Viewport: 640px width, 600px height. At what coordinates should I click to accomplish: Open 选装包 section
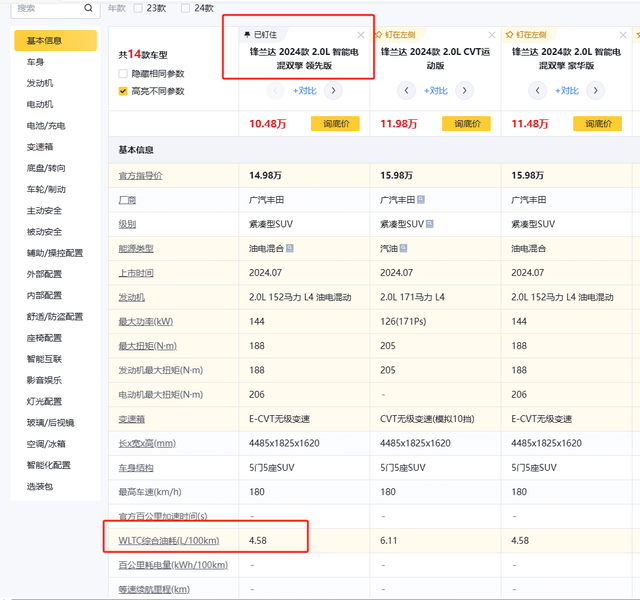coord(40,487)
